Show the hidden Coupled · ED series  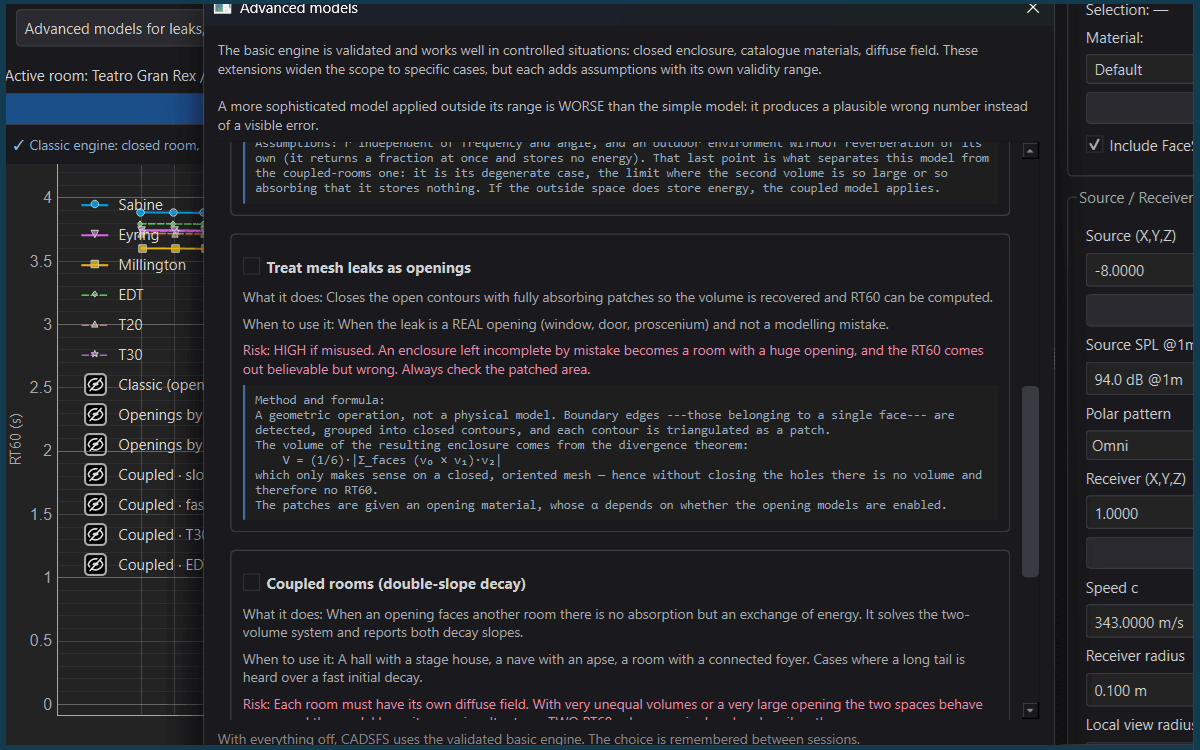point(95,565)
